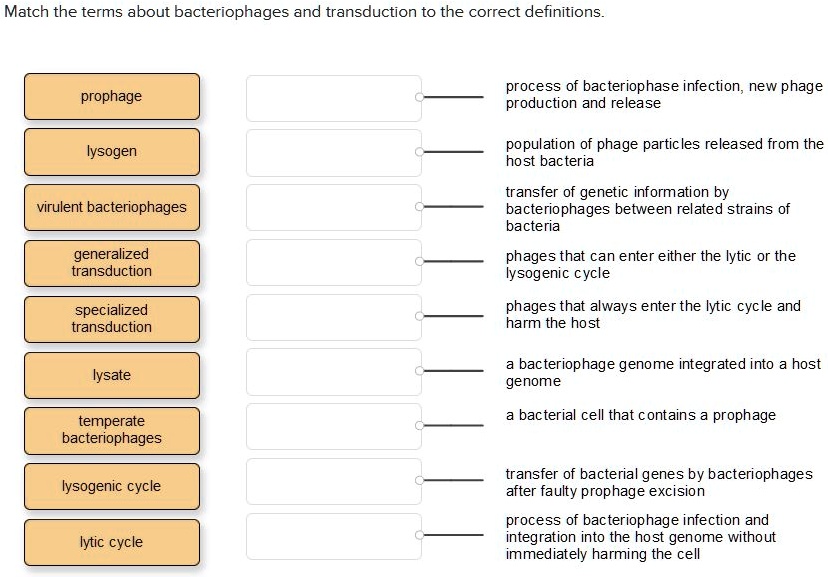Click answer box for faulty prophage excision definition
828x577 pixels.
point(333,480)
